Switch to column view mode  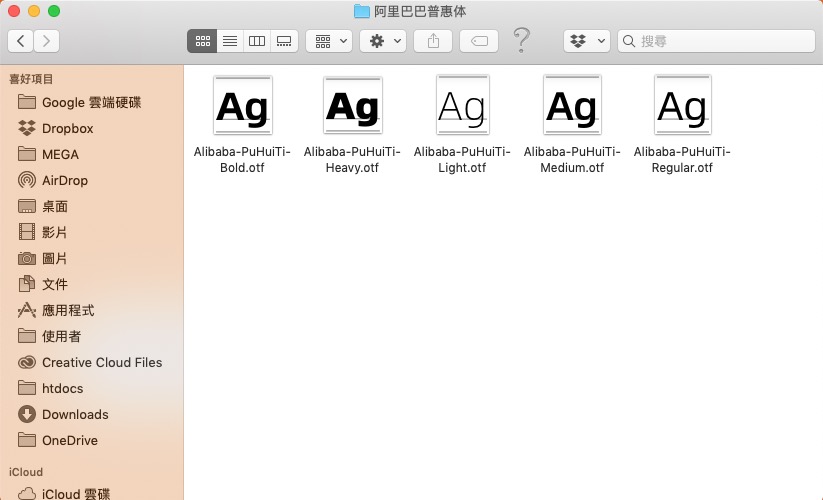[257, 41]
